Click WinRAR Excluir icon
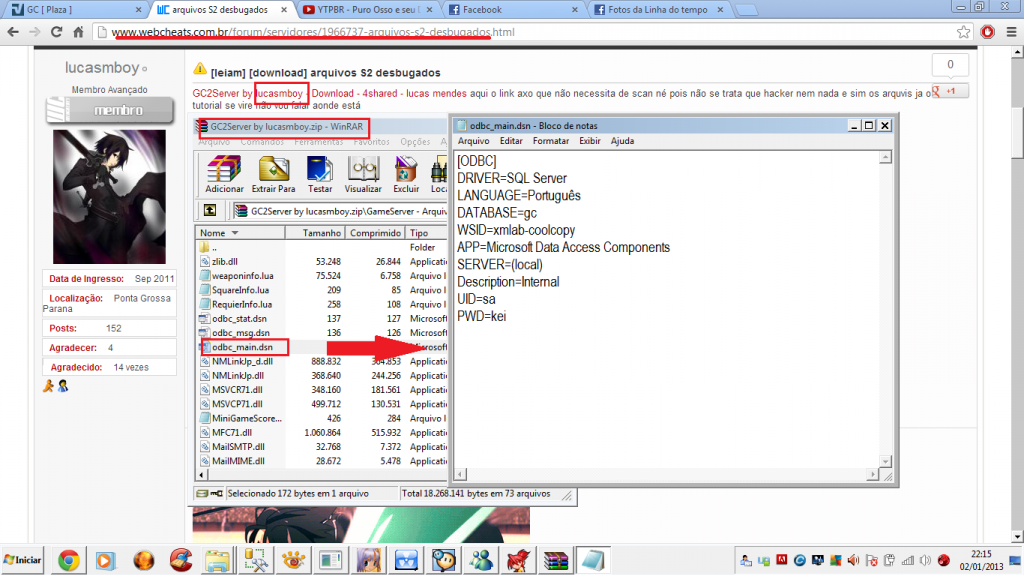This screenshot has width=1024, height=575. pos(406,174)
